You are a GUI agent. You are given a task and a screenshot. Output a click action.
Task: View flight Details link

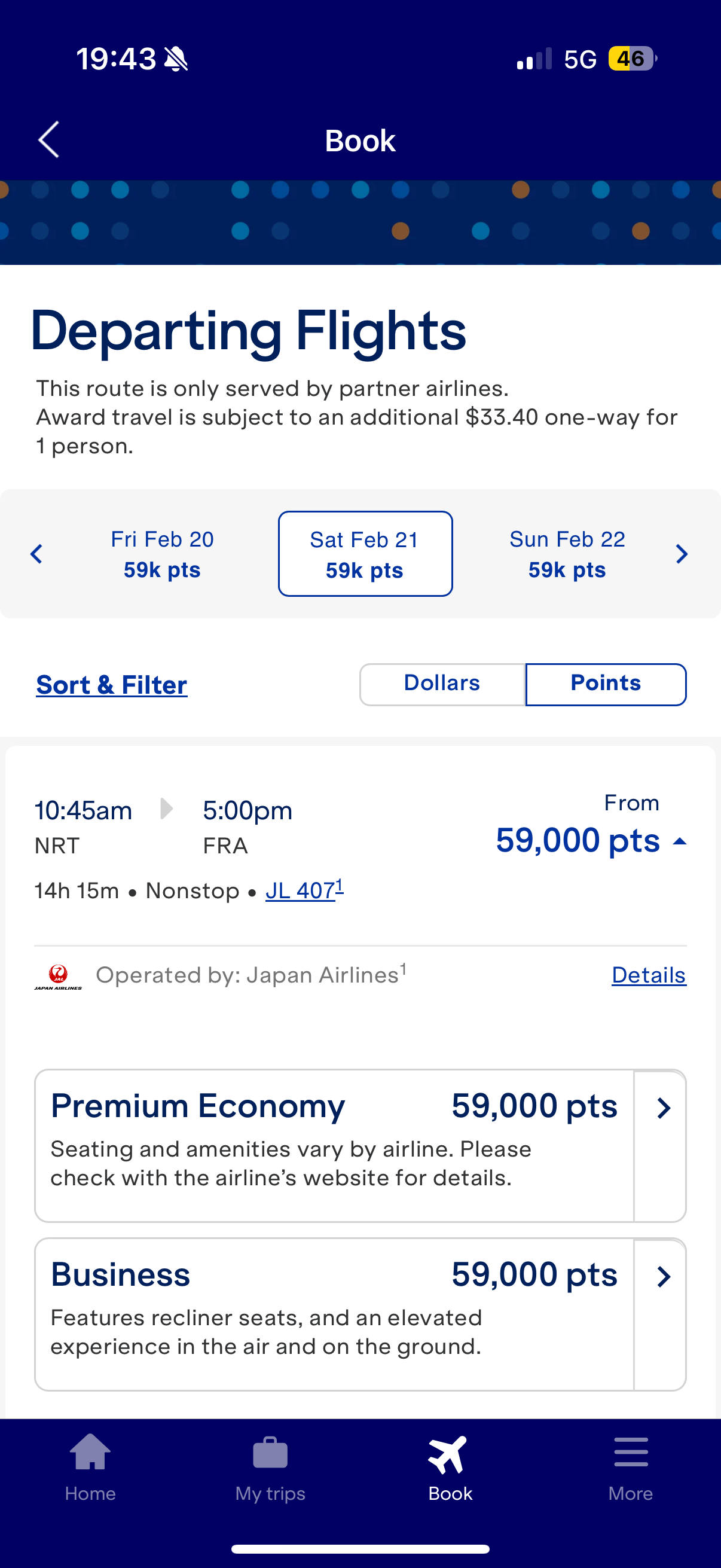click(x=649, y=975)
